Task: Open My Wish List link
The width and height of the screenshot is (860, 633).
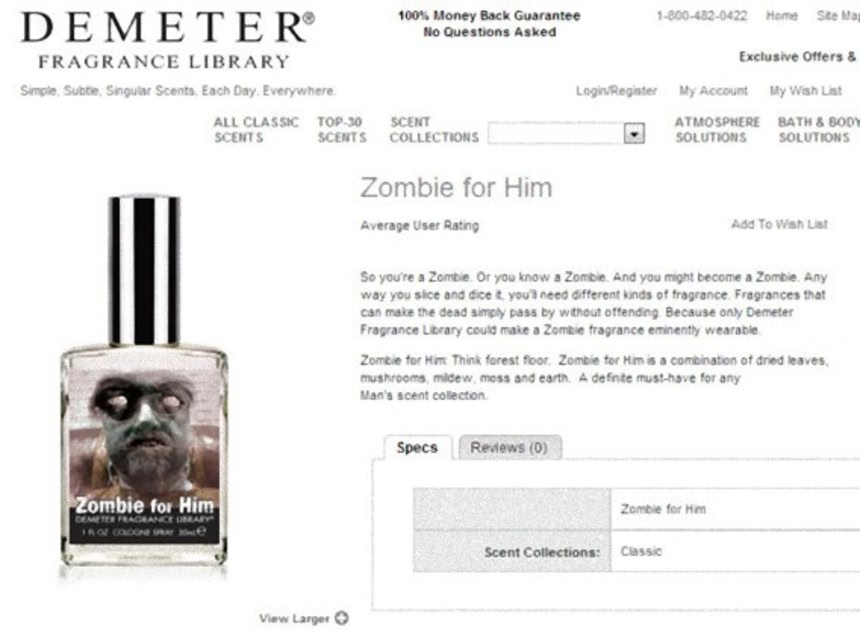Action: coord(805,91)
